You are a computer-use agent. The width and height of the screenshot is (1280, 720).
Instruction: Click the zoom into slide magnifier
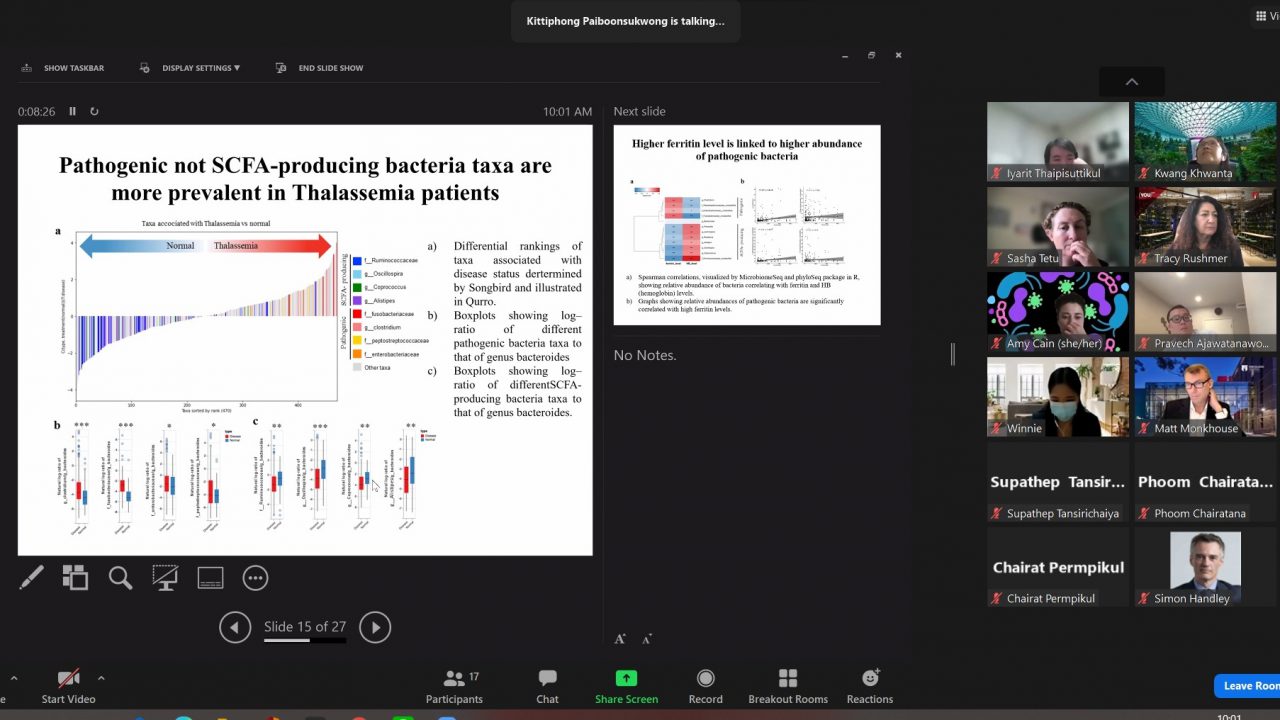click(120, 578)
